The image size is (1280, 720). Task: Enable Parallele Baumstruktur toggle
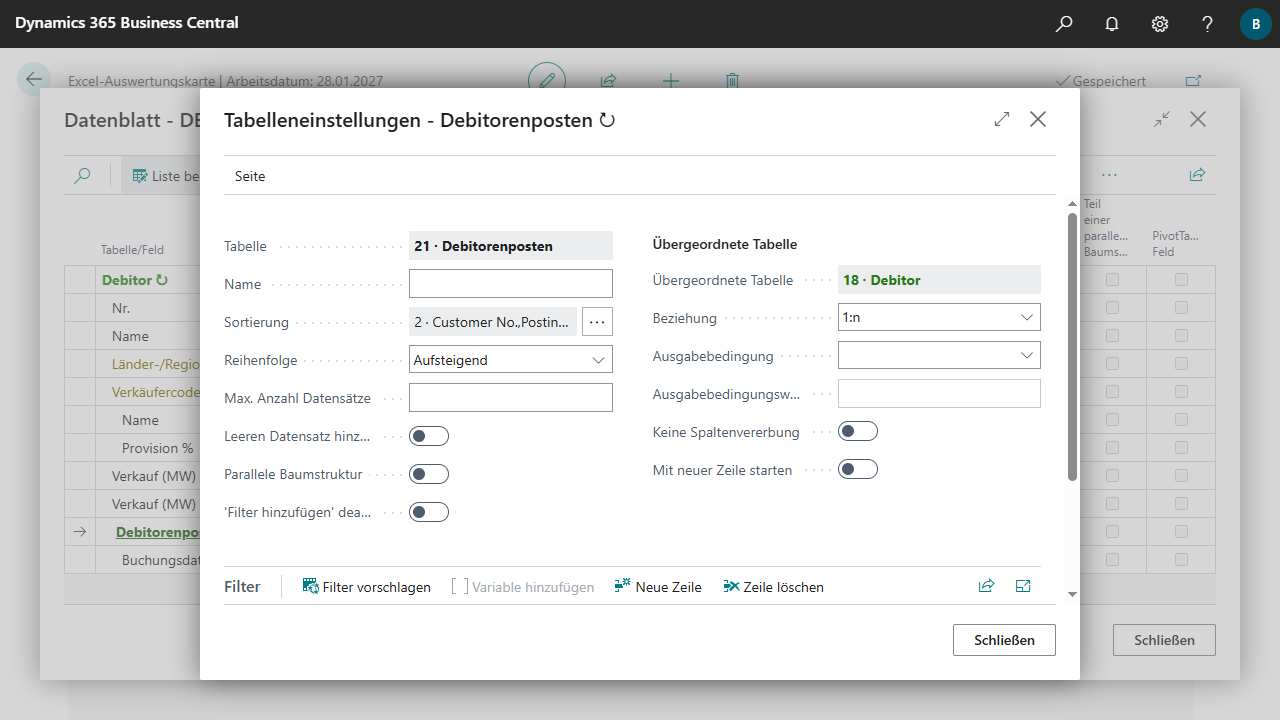click(x=429, y=474)
